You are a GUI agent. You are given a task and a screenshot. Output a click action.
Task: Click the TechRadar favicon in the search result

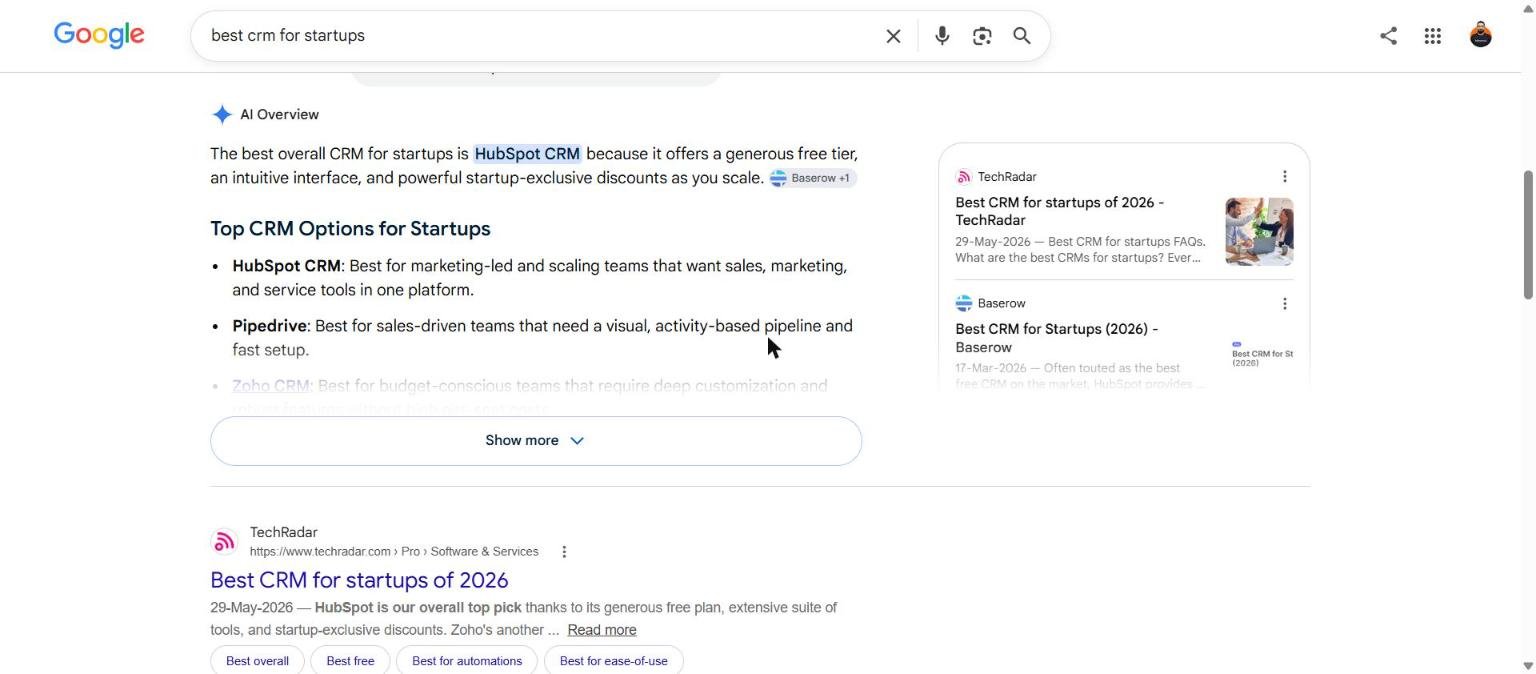[224, 542]
